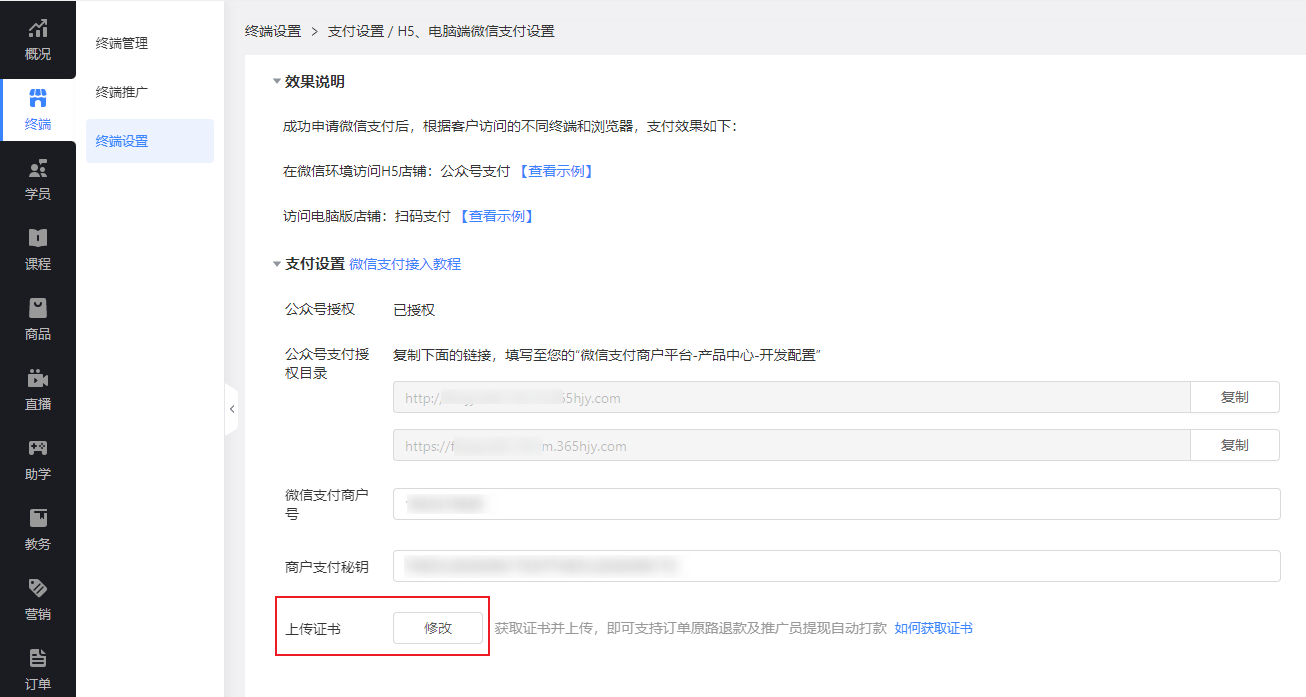Click the 修改 certificate button
Screen dimensions: 1306x697
[438, 628]
